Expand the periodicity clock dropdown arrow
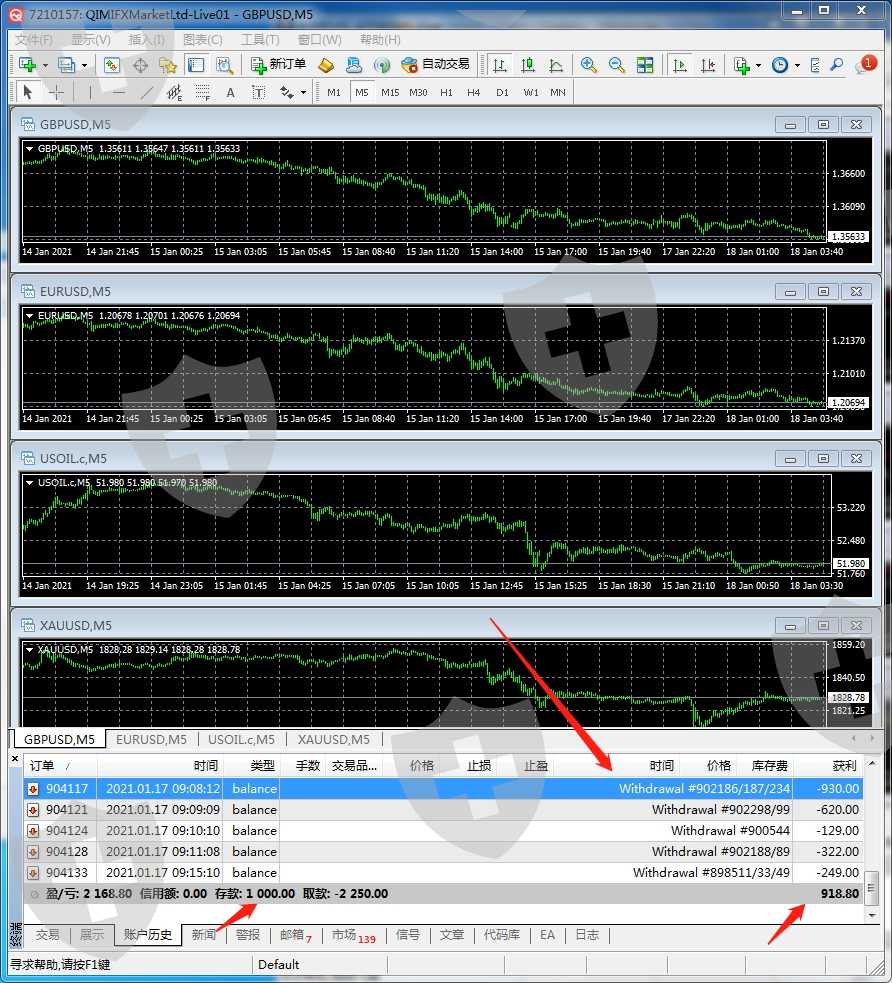The width and height of the screenshot is (892, 983). tap(797, 65)
